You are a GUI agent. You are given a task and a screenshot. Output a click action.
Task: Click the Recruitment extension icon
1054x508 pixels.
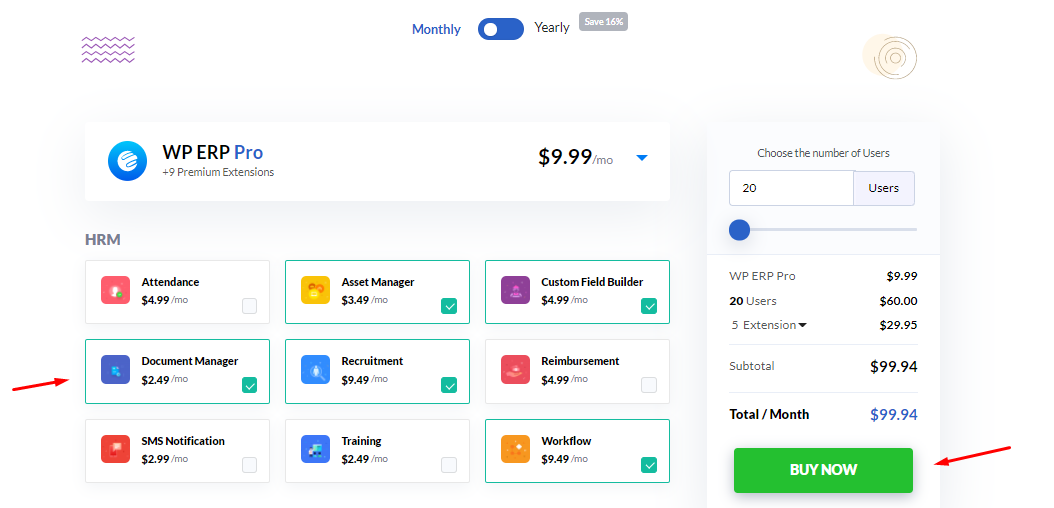point(316,370)
